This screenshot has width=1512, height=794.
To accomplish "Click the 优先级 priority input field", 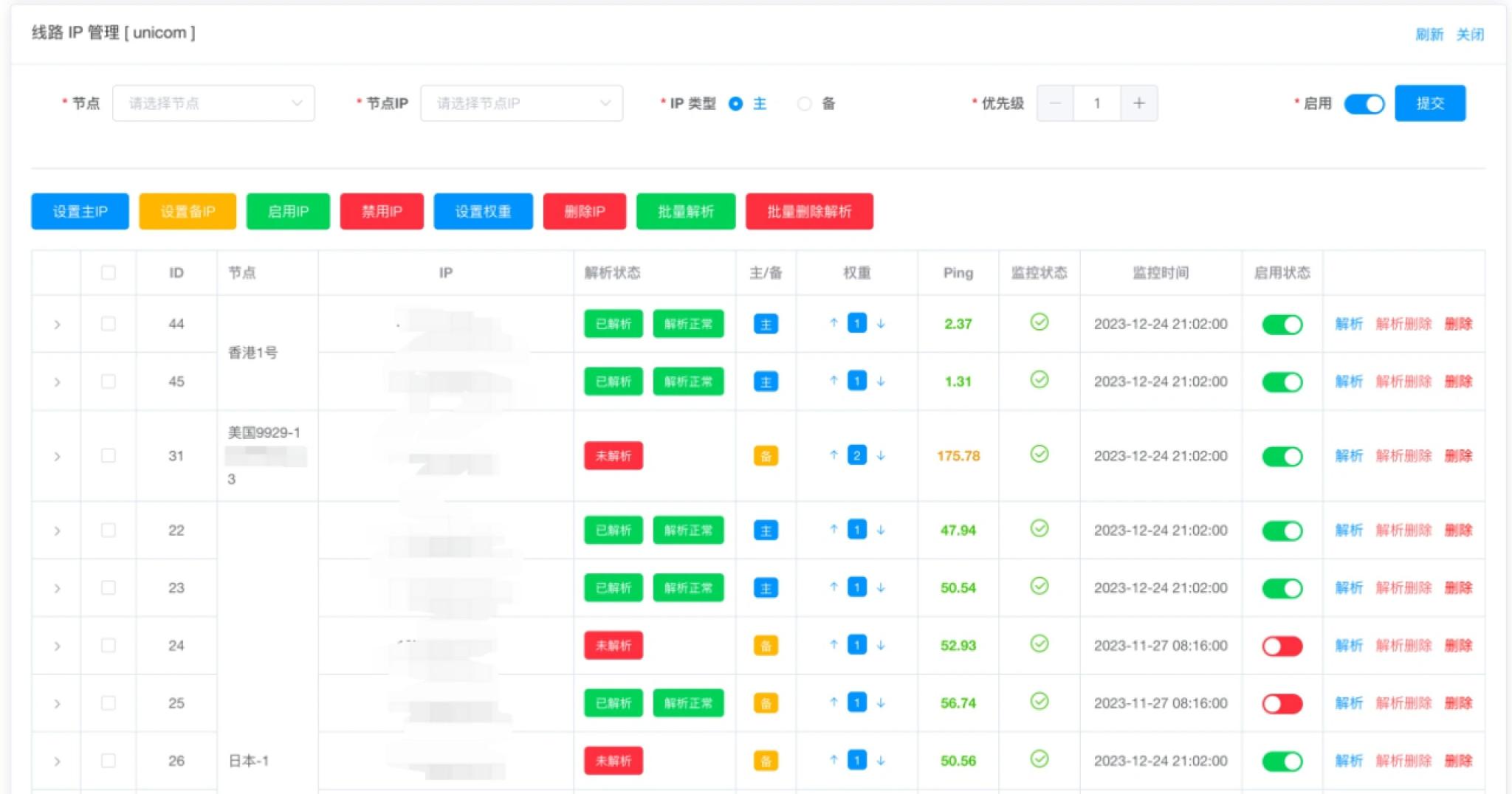I will 1097,103.
